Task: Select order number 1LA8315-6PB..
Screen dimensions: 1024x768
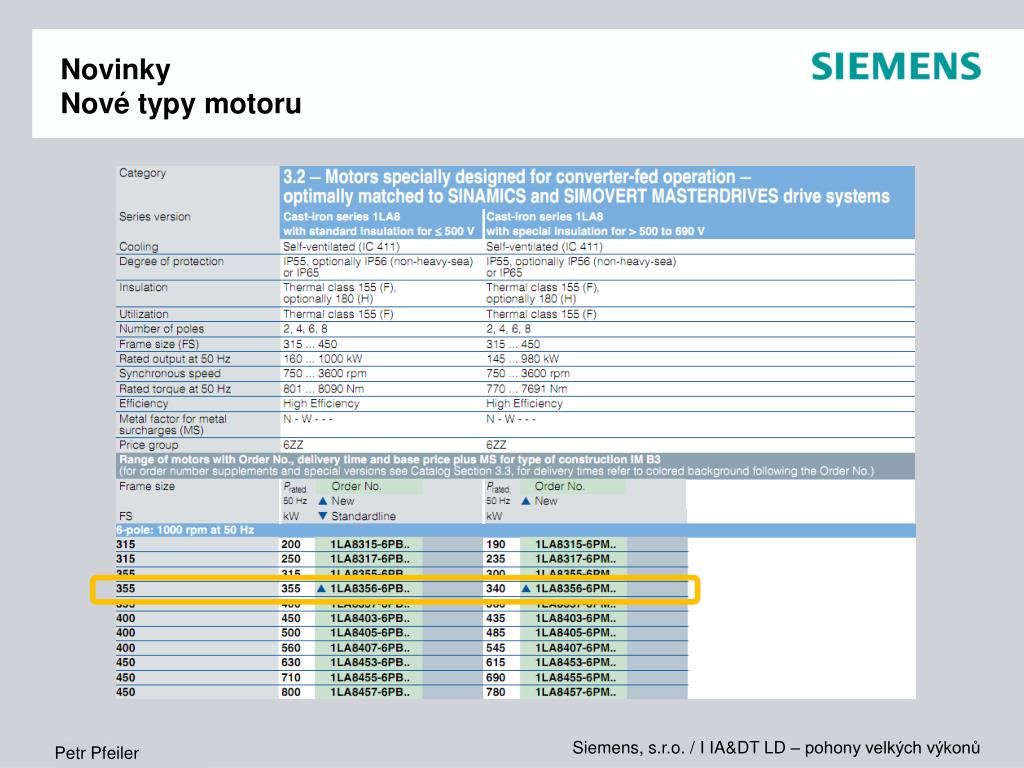Action: click(370, 544)
